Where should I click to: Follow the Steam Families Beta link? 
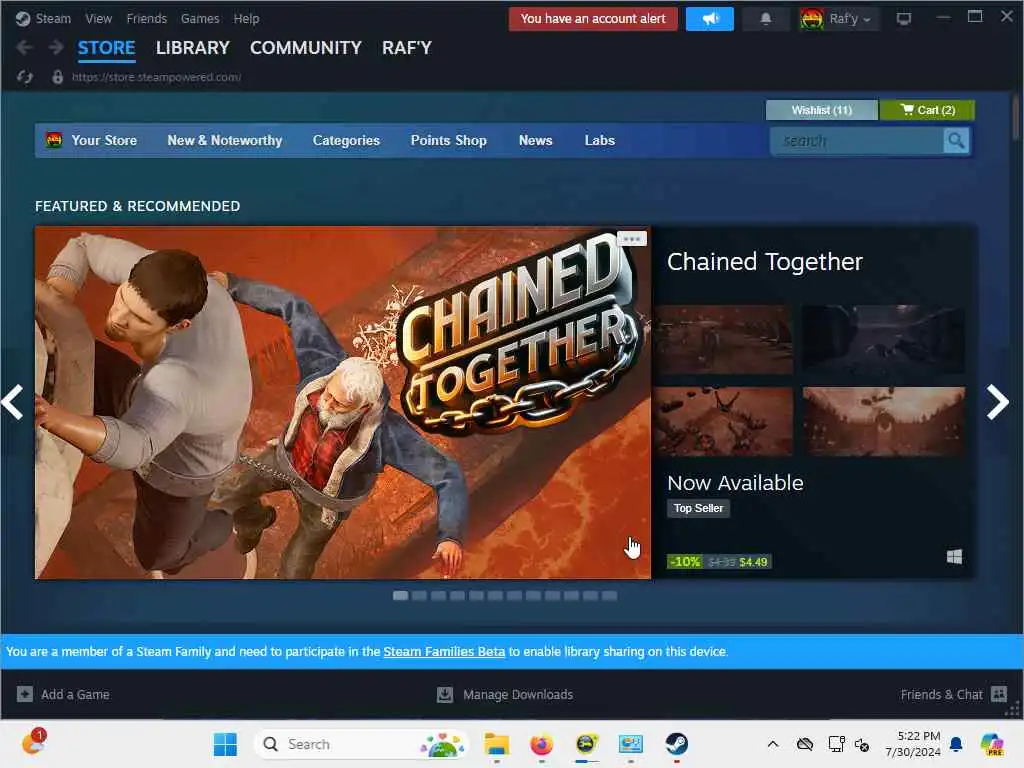444,651
